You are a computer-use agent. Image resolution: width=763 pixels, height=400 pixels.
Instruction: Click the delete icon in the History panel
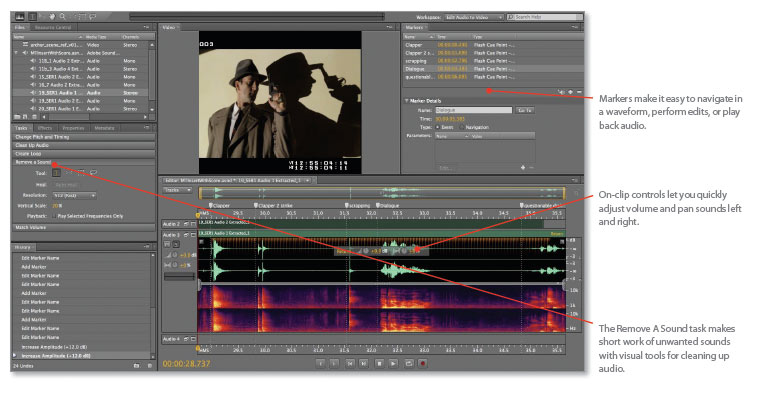tap(148, 365)
